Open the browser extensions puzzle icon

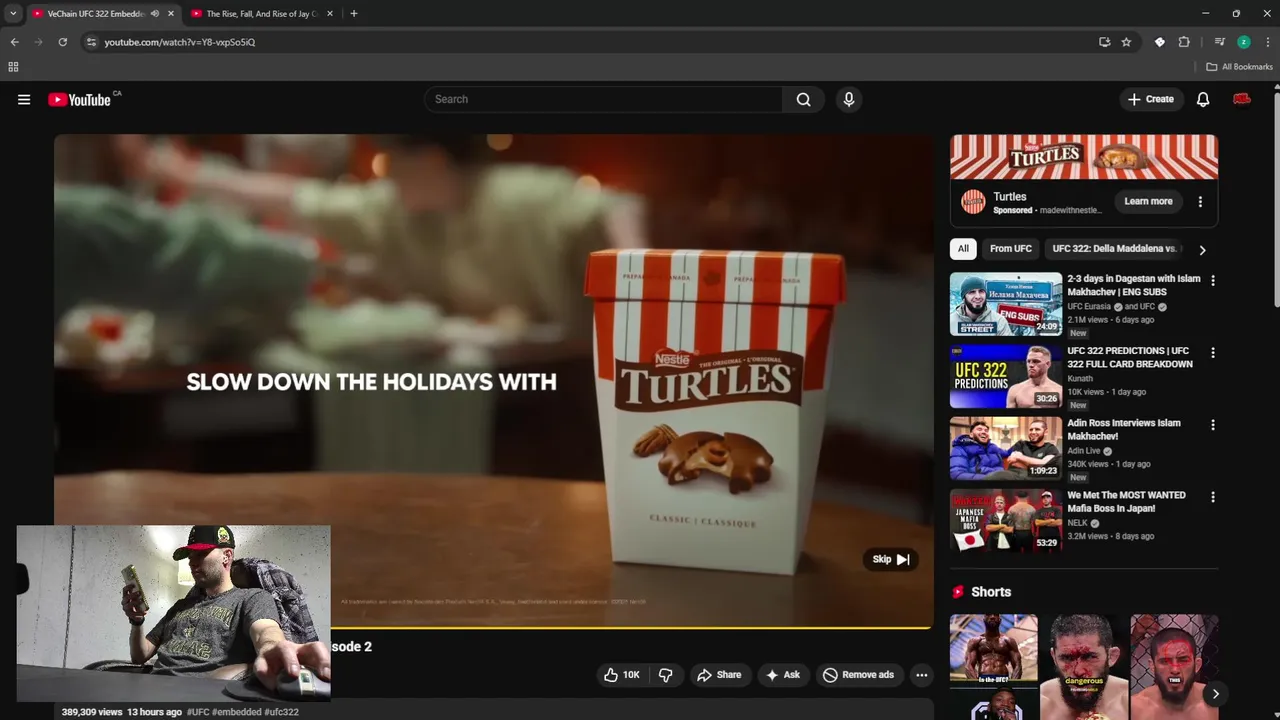coord(1184,42)
